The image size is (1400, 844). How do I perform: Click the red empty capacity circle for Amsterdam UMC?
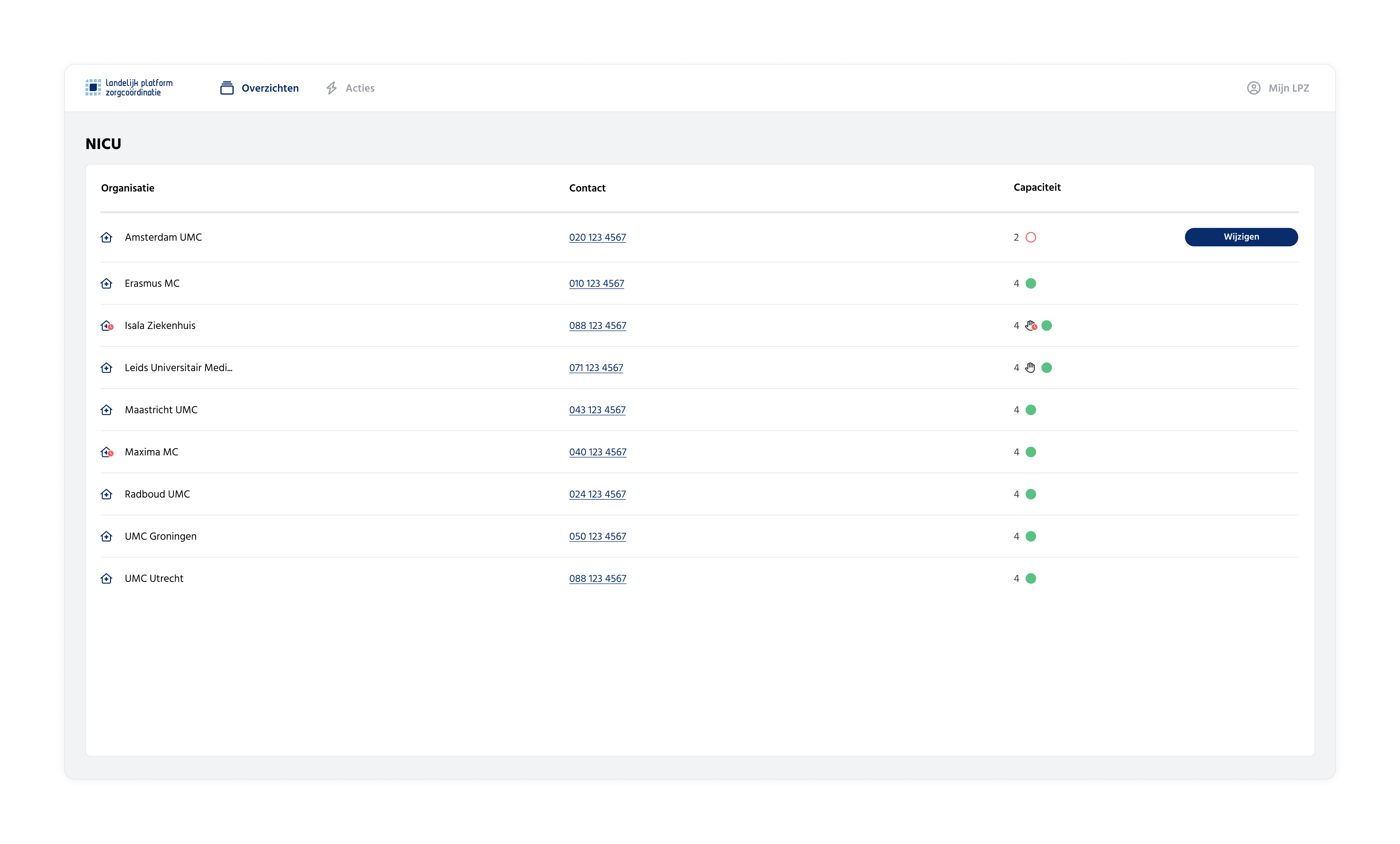pos(1031,237)
